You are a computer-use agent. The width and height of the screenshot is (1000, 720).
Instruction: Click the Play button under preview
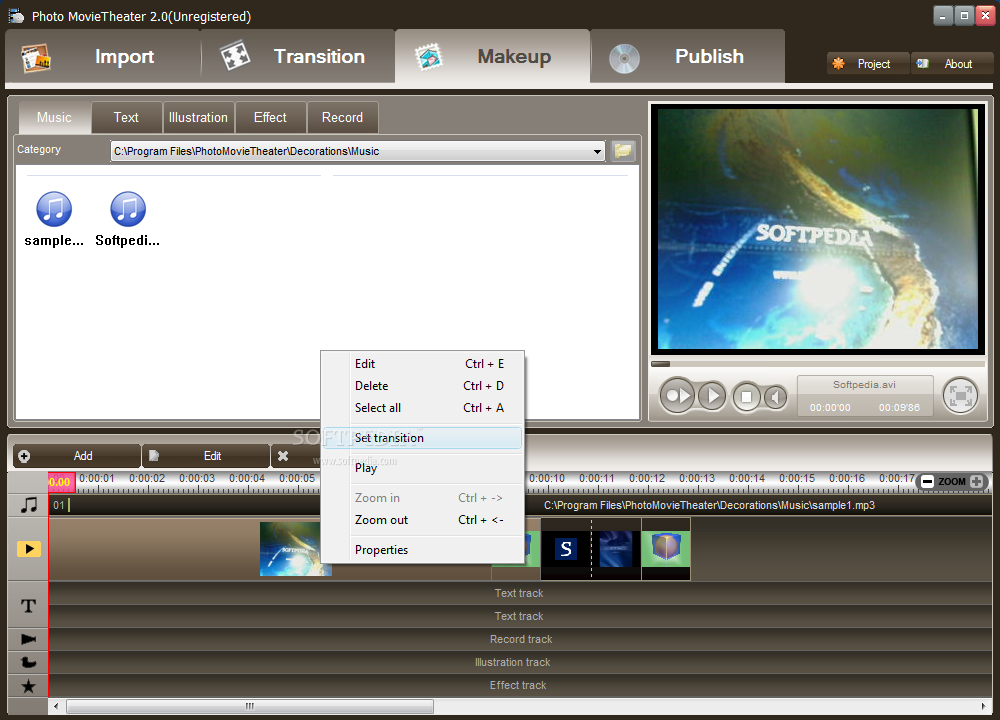coord(712,397)
